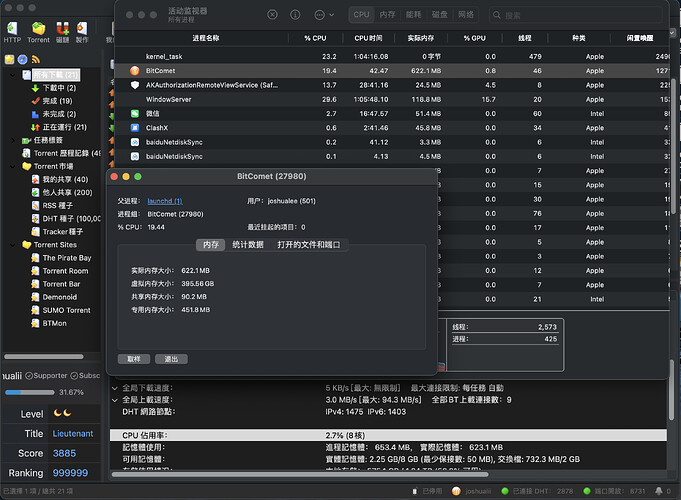Select the CPU 佔用率 statistics row
The height and width of the screenshot is (500, 681).
click(x=388, y=435)
